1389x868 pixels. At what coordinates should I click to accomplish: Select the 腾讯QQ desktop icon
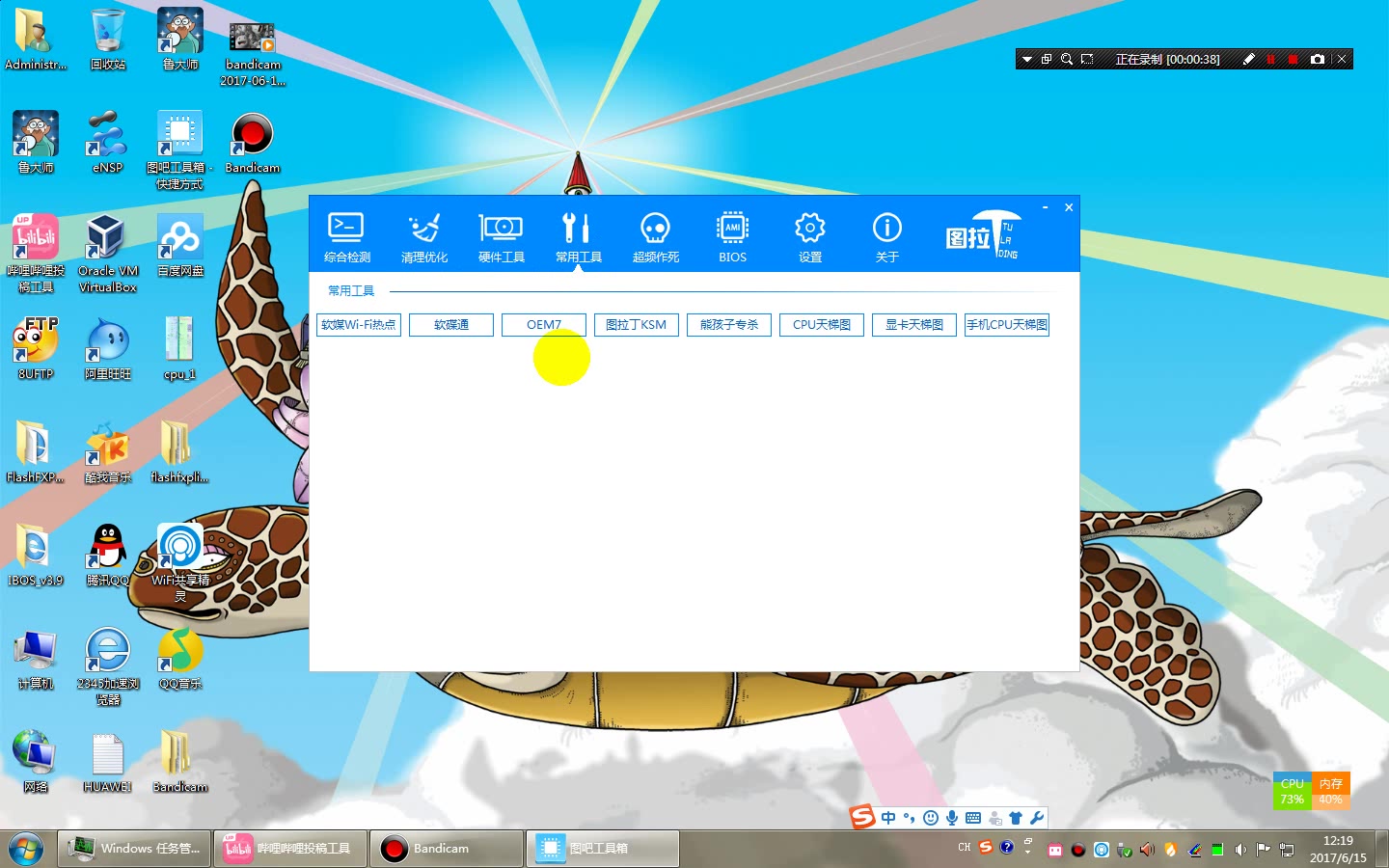tap(108, 555)
